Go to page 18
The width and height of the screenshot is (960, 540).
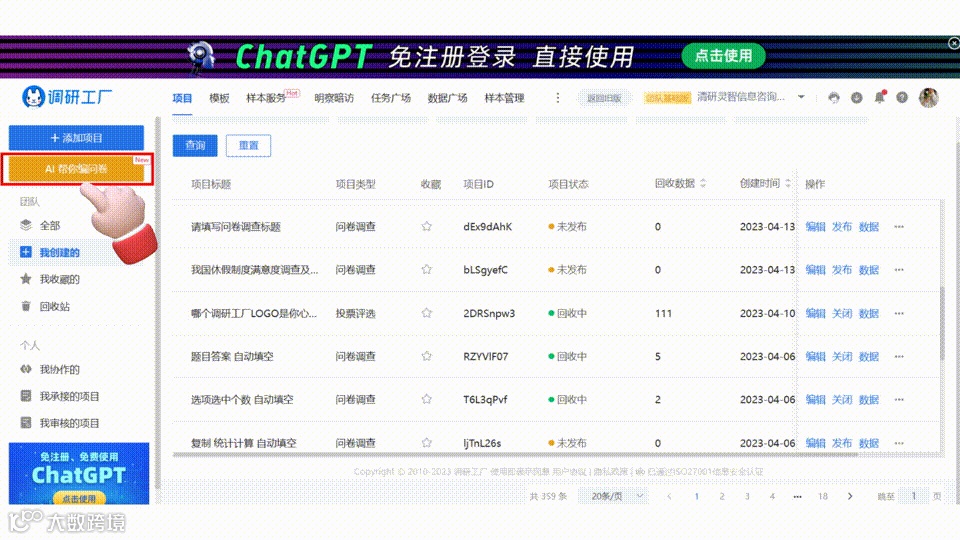[823, 496]
